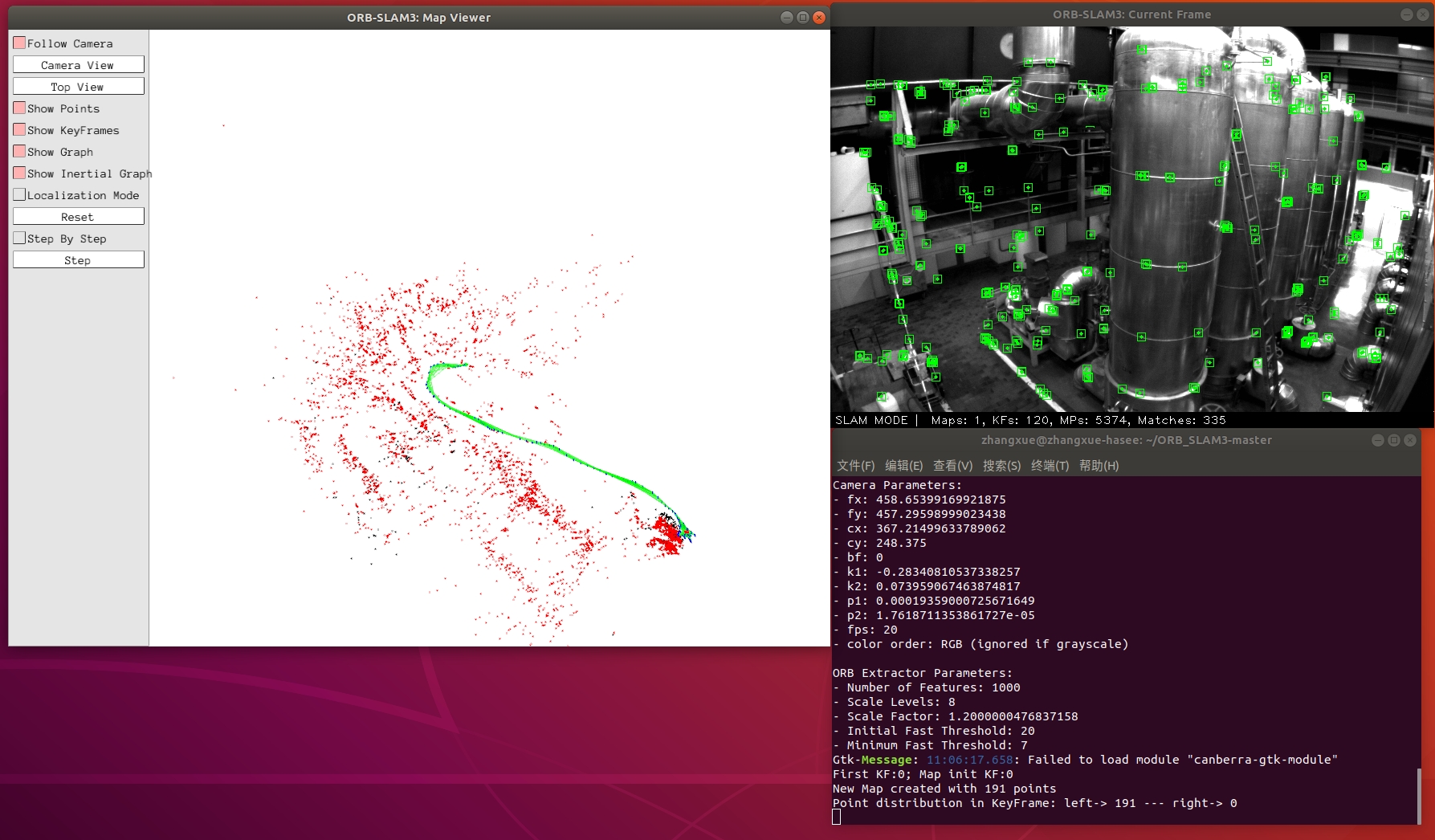Click 'New Map created with 191 points'
1435x840 pixels.
click(944, 789)
